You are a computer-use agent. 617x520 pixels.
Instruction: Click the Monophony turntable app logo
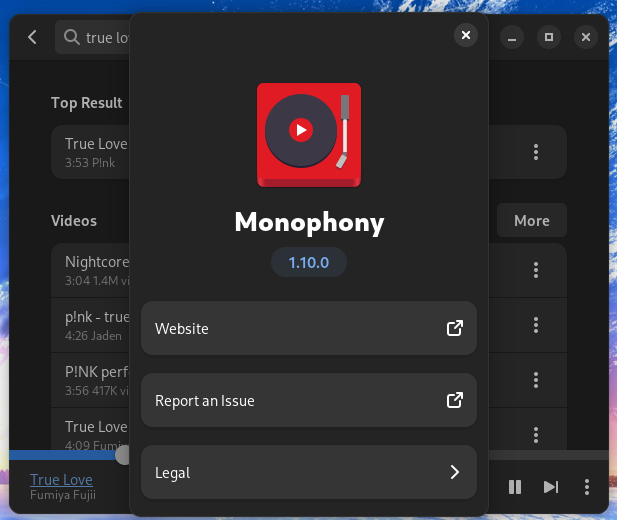point(308,135)
